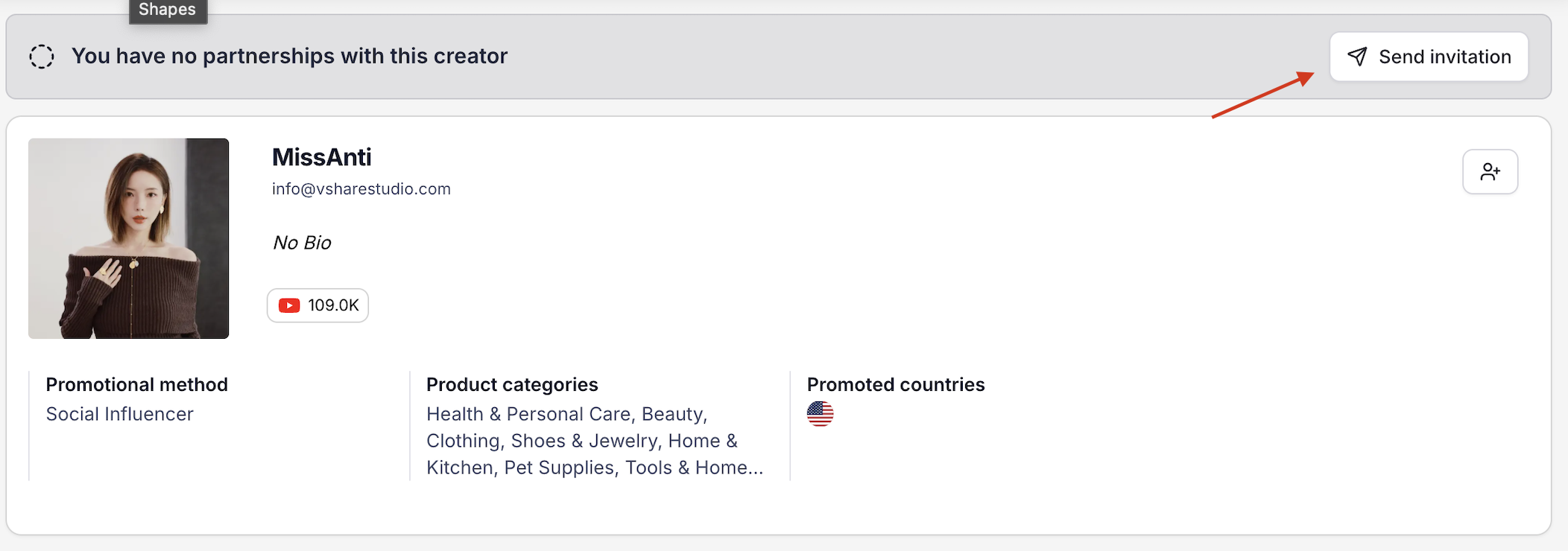Click the YouTube logo icon

point(289,305)
